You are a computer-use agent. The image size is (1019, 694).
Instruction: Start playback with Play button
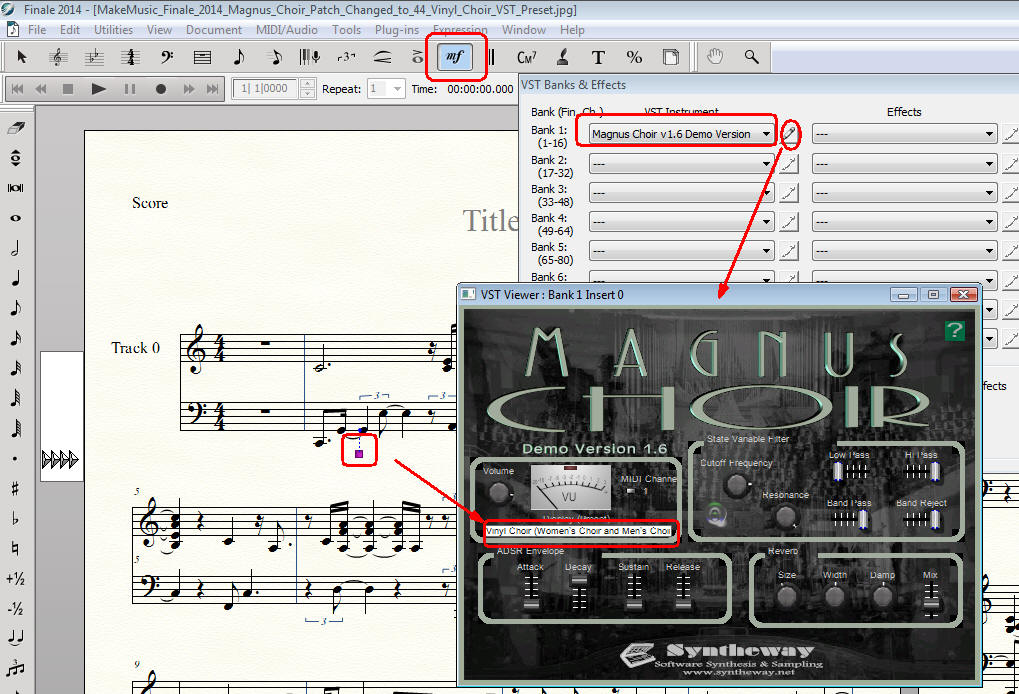[x=98, y=88]
